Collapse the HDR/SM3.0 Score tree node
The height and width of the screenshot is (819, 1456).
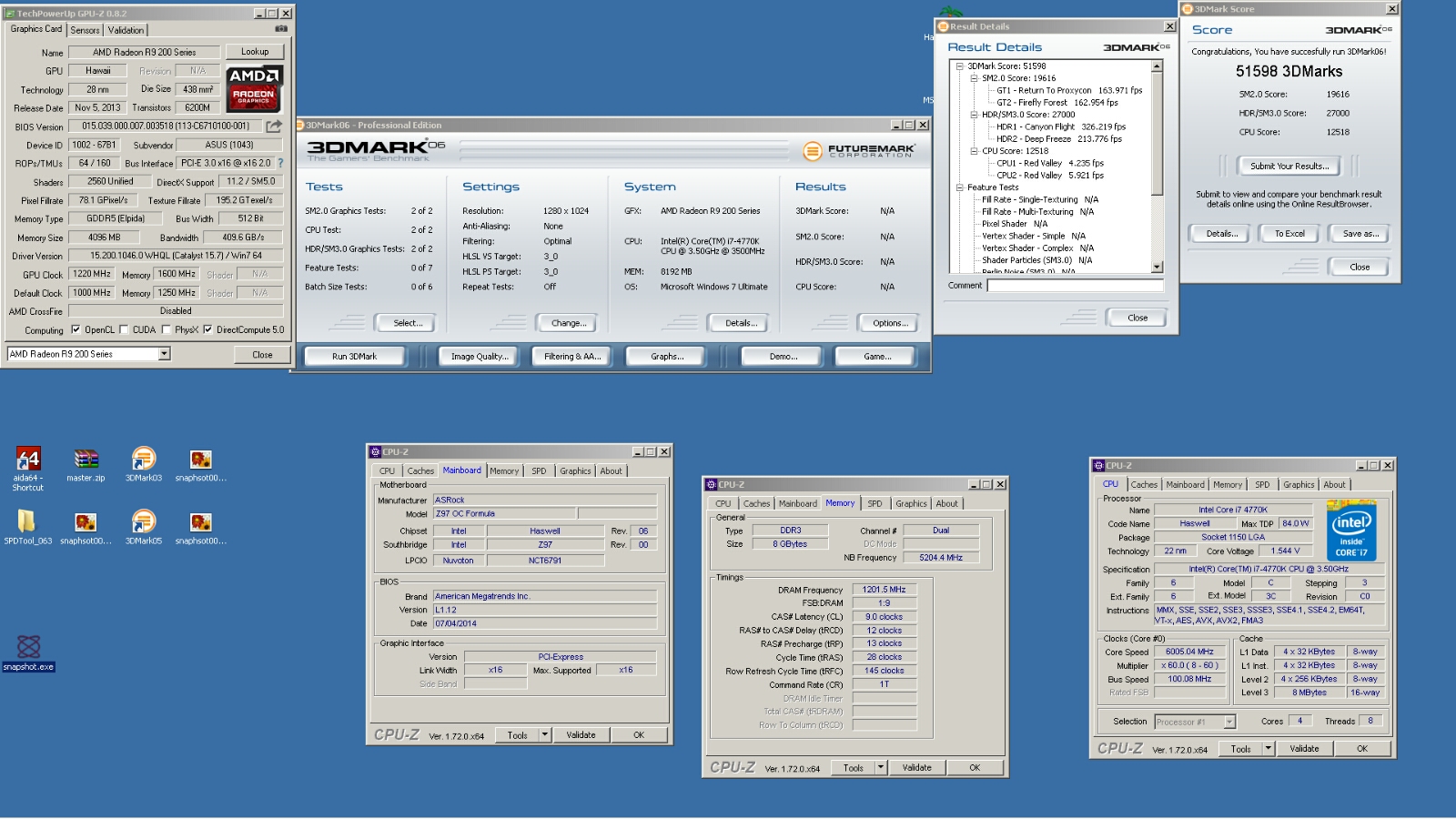point(974,115)
